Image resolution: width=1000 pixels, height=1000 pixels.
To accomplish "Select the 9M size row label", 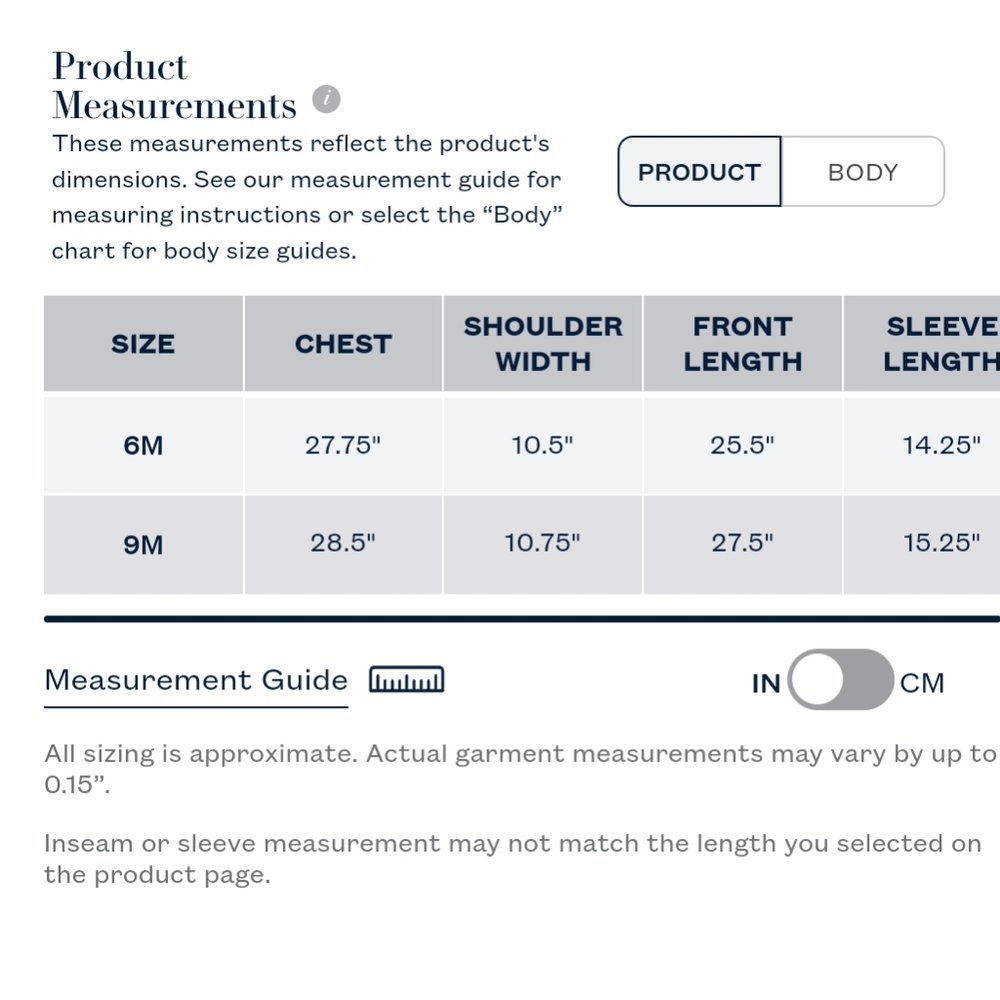I will pyautogui.click(x=143, y=545).
